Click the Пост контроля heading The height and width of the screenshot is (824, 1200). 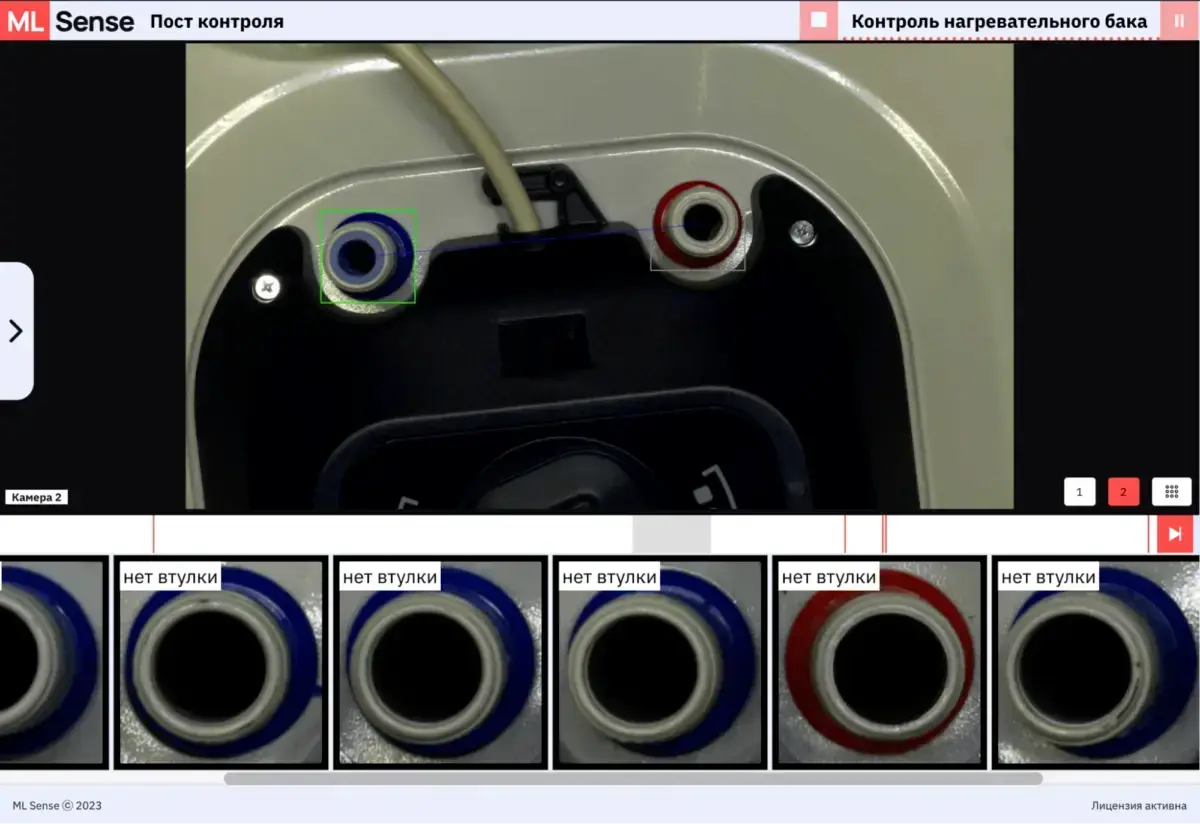(x=217, y=21)
